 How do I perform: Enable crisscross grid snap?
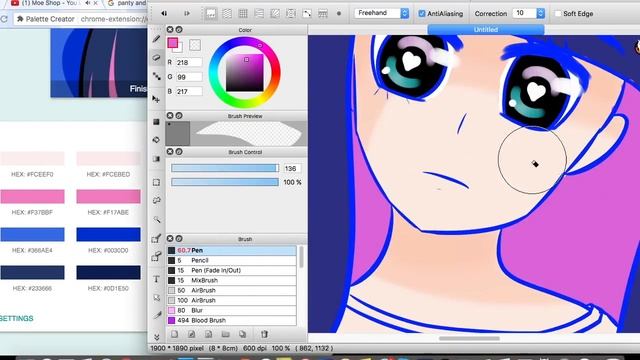point(243,13)
